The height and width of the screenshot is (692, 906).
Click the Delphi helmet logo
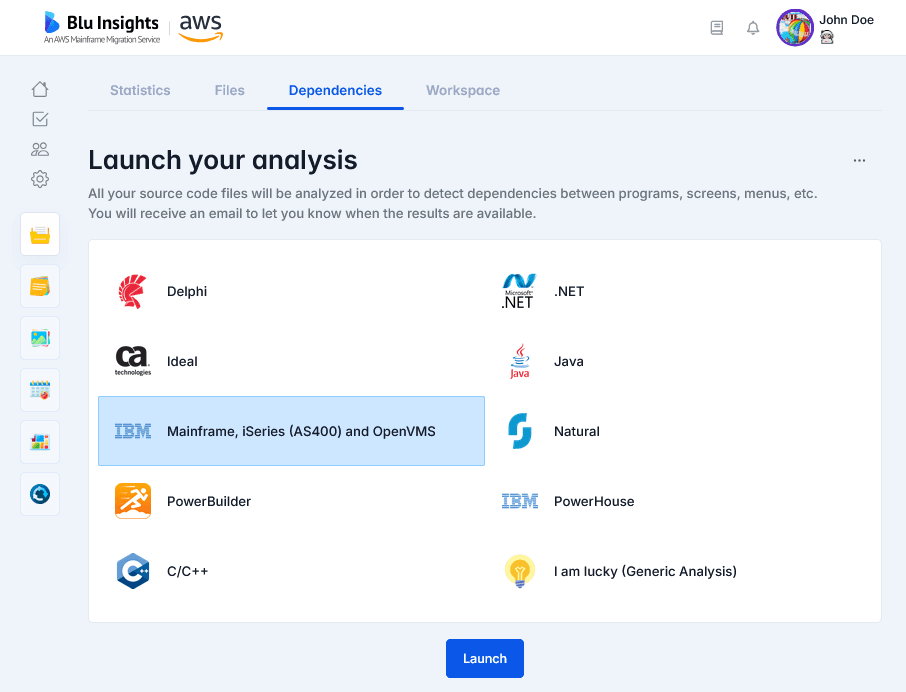click(x=132, y=291)
